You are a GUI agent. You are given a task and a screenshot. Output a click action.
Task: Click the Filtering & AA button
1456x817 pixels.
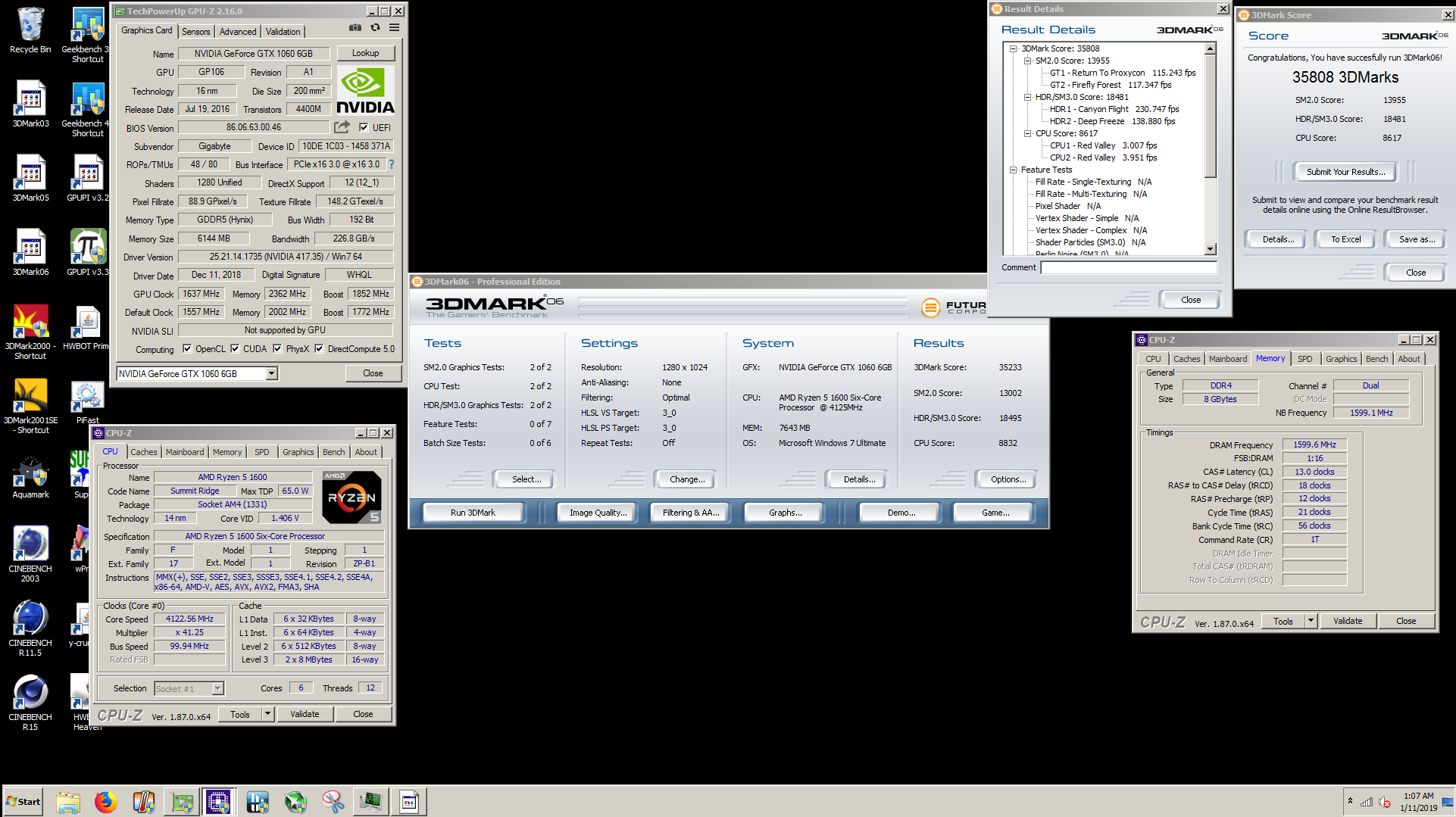pos(691,513)
